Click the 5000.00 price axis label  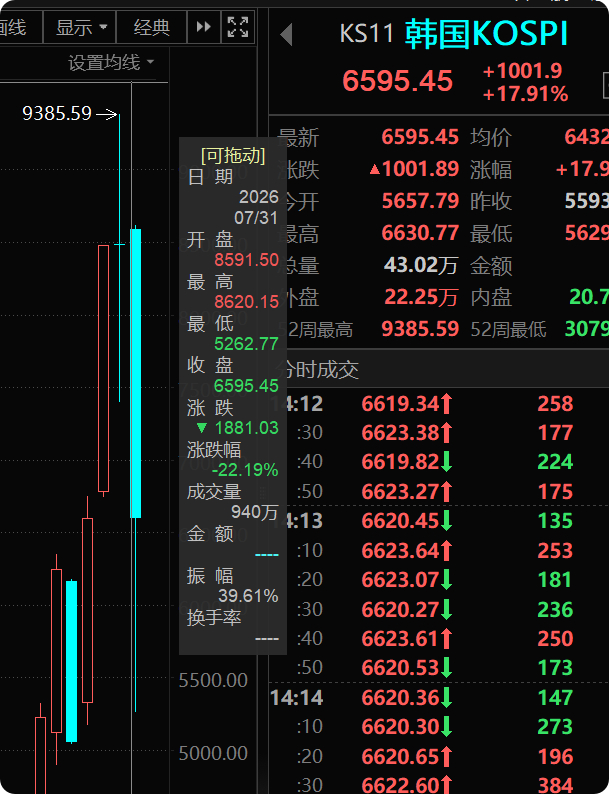click(x=213, y=753)
